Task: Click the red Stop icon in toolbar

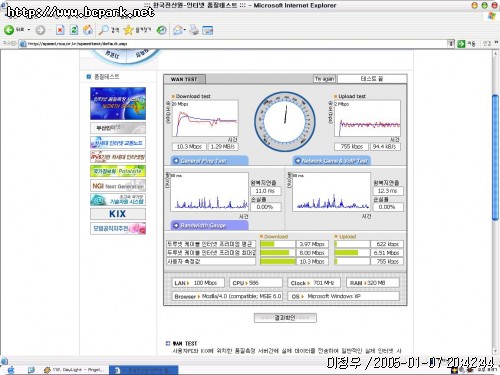Action: [x=60, y=30]
